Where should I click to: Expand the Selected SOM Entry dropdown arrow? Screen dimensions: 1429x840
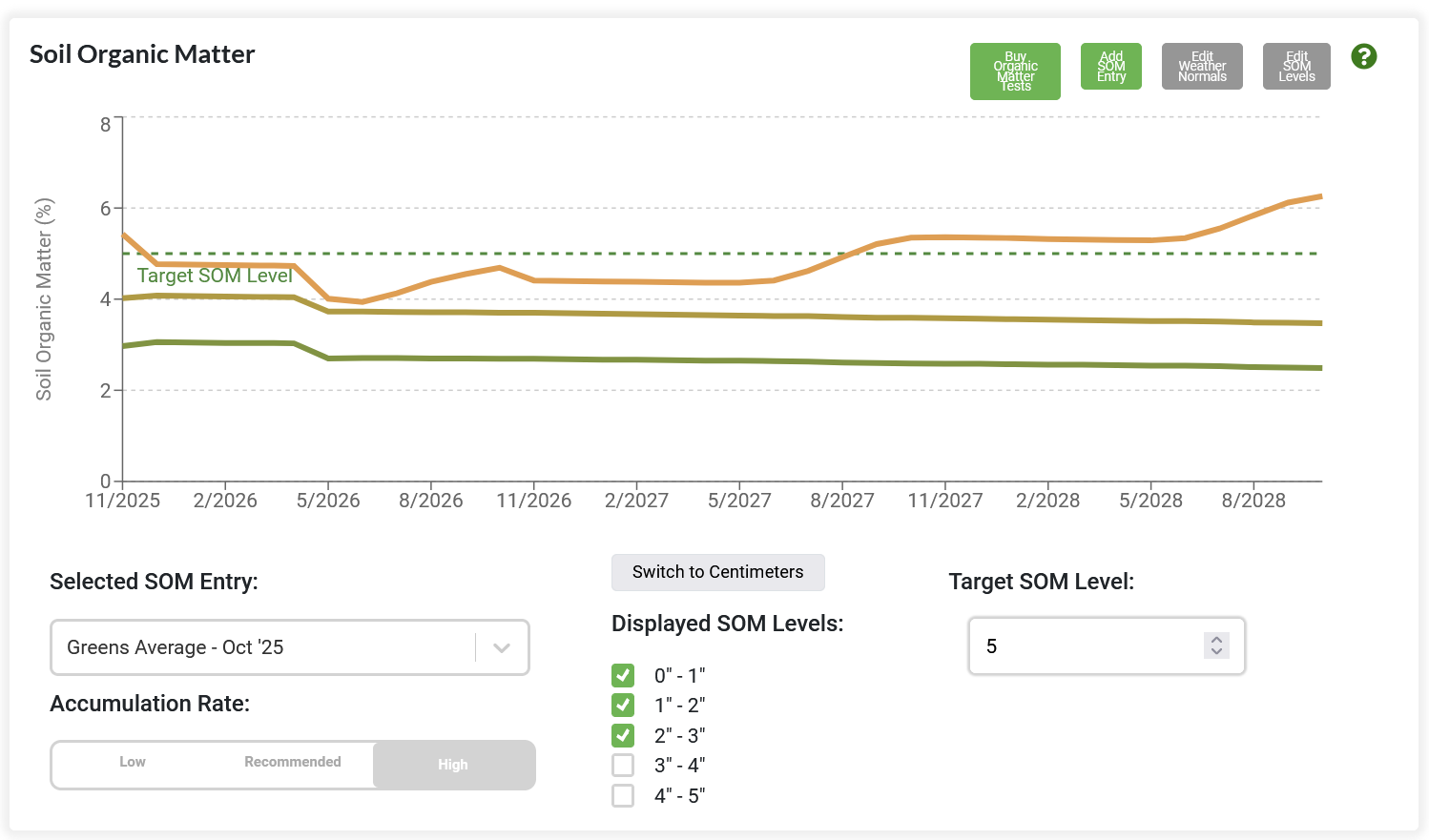(x=502, y=647)
